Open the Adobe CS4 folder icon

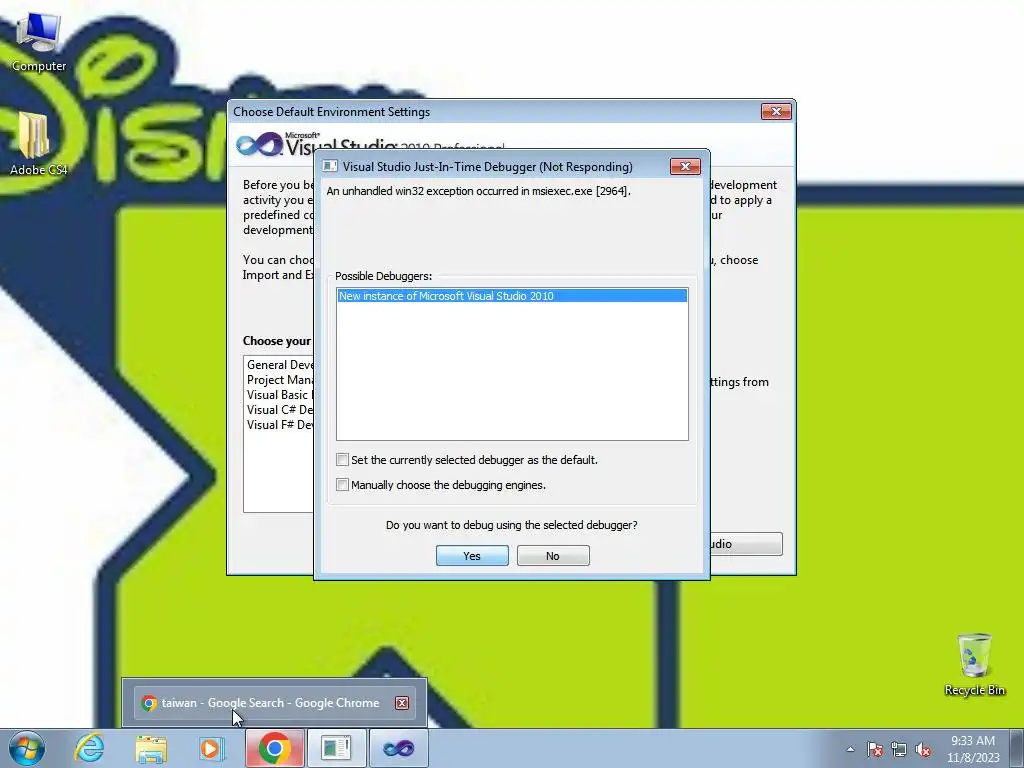[39, 144]
